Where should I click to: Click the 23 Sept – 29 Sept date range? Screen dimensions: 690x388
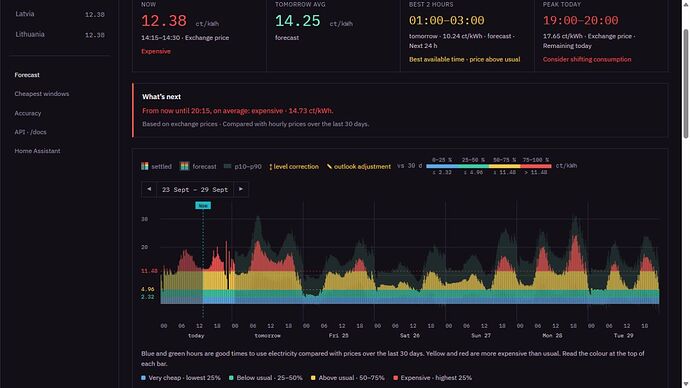pyautogui.click(x=195, y=190)
